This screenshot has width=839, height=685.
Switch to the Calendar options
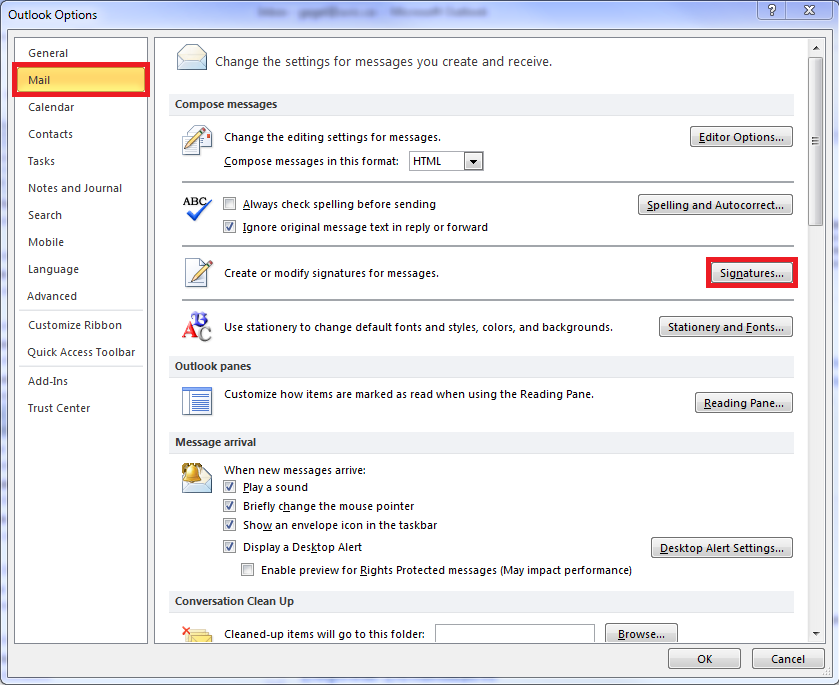(x=81, y=107)
